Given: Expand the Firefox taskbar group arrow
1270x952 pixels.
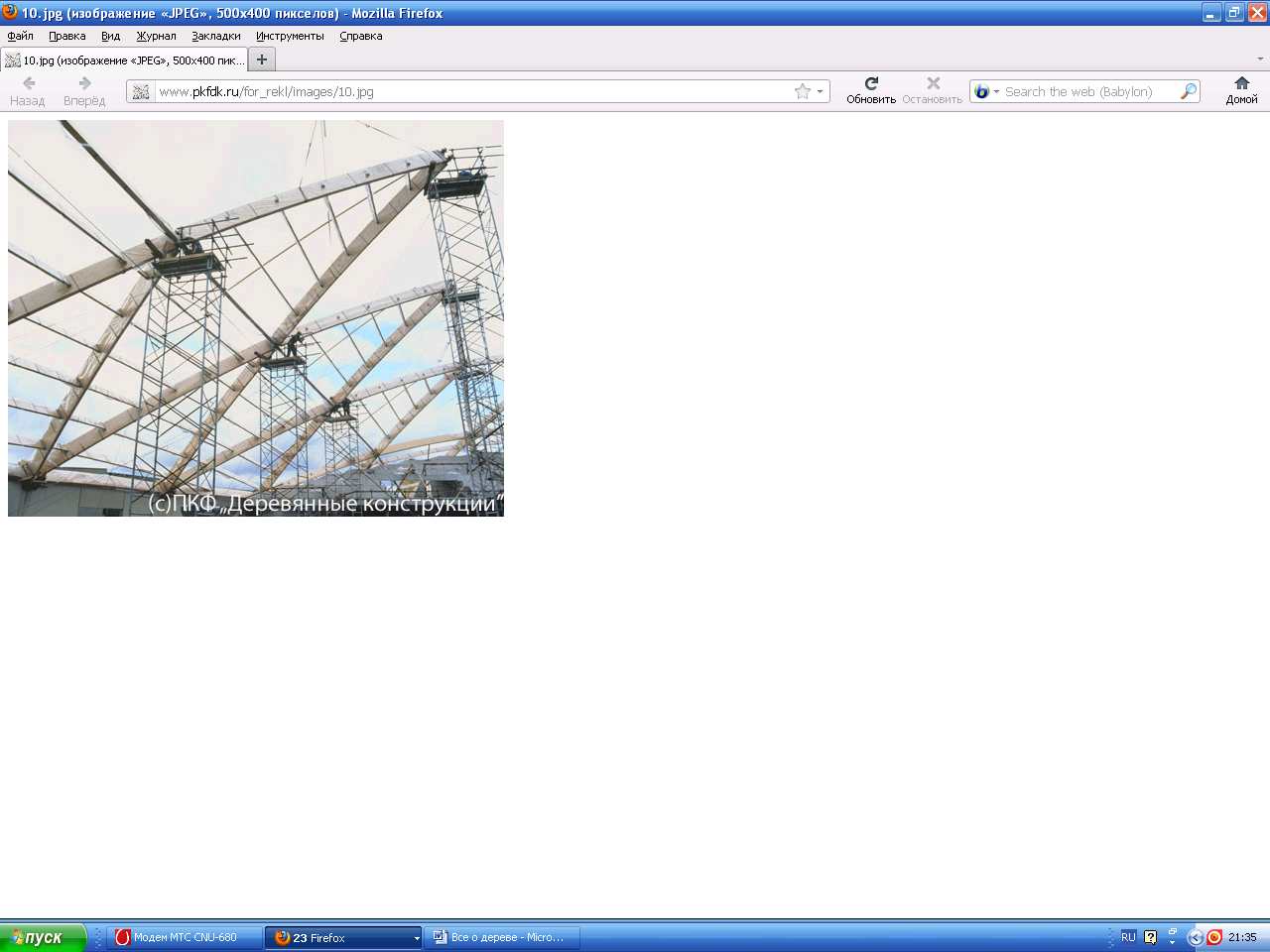Looking at the screenshot, I should tap(417, 937).
